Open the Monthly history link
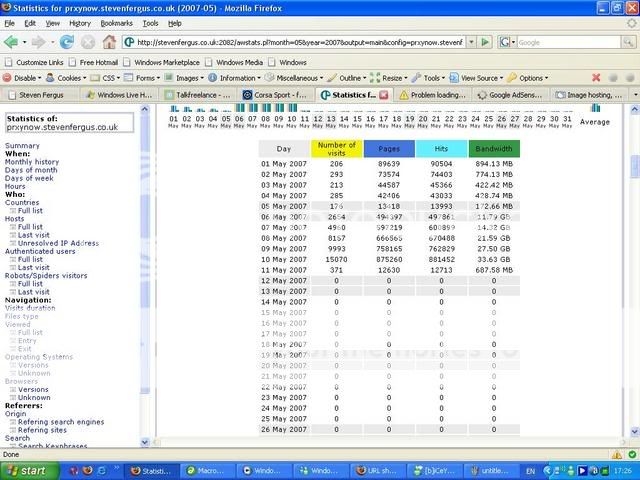The width and height of the screenshot is (640, 480). pyautogui.click(x=32, y=162)
